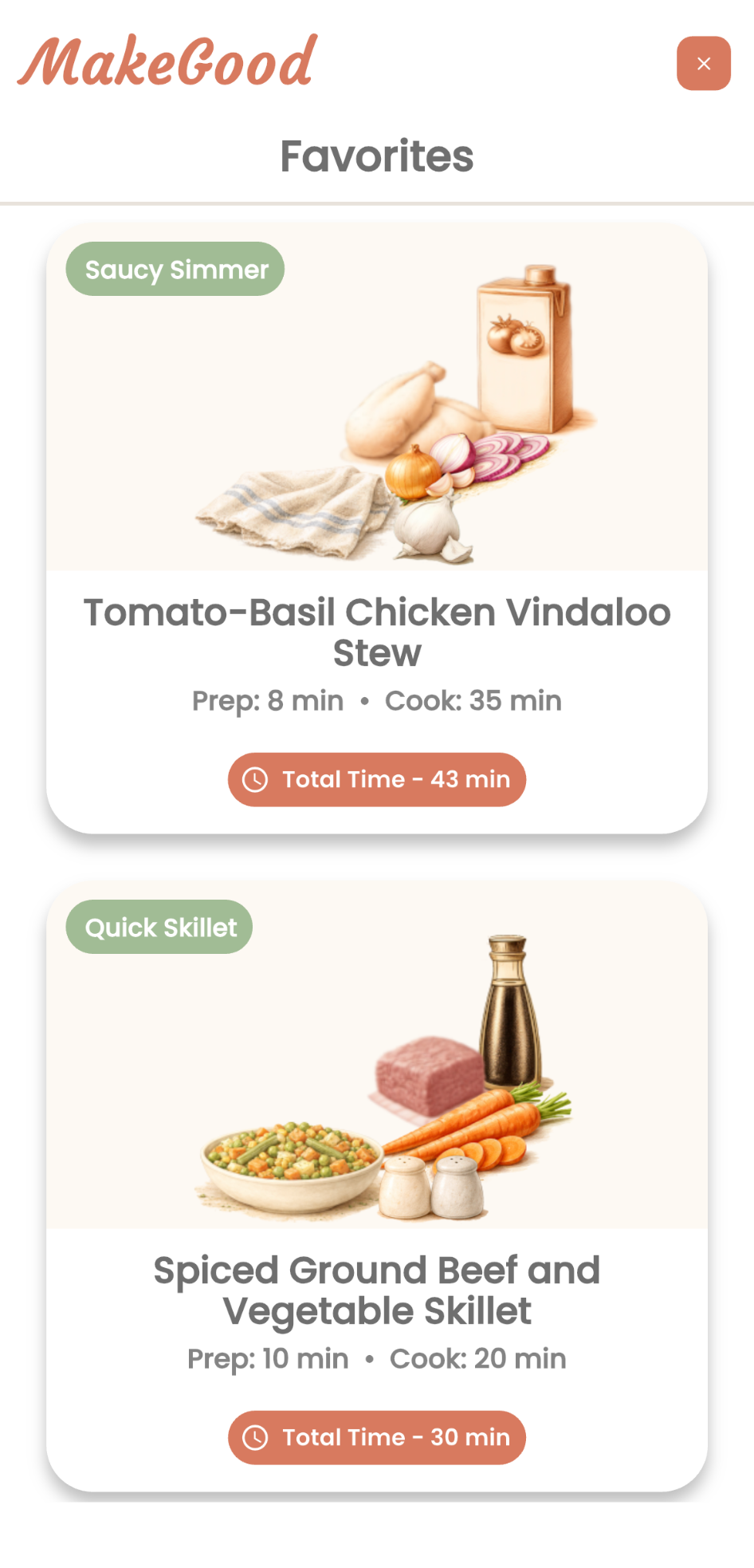
Task: Tap the Total Time - 43 min pill
Action: pyautogui.click(x=377, y=779)
